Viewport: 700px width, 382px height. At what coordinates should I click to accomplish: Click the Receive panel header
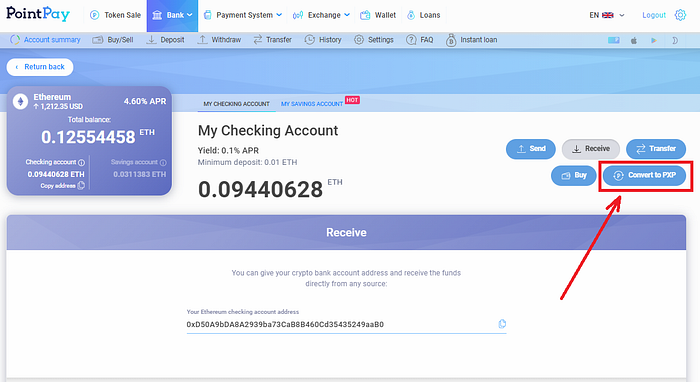click(x=346, y=233)
